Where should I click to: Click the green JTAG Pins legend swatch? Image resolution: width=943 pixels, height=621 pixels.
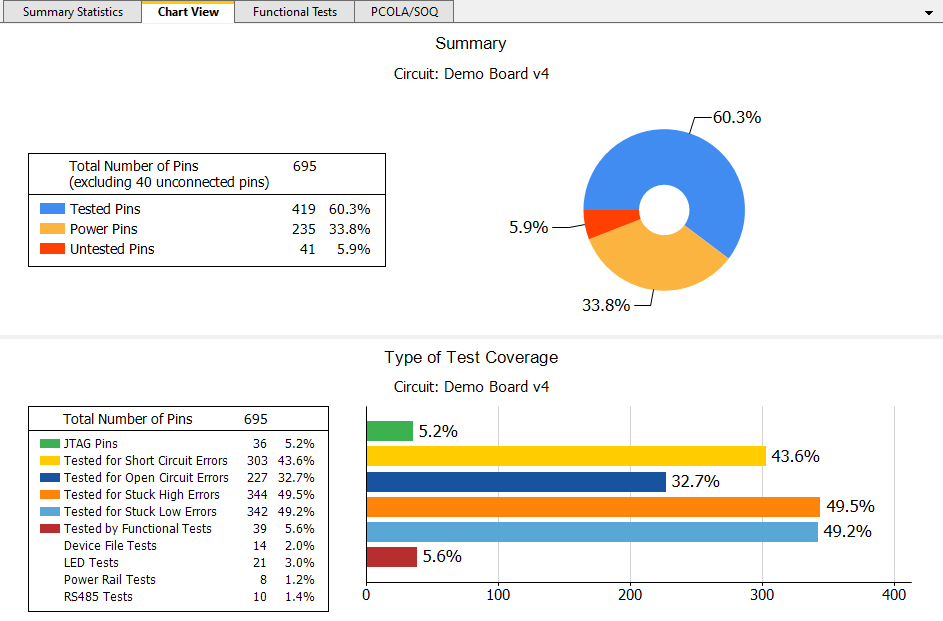pos(50,443)
